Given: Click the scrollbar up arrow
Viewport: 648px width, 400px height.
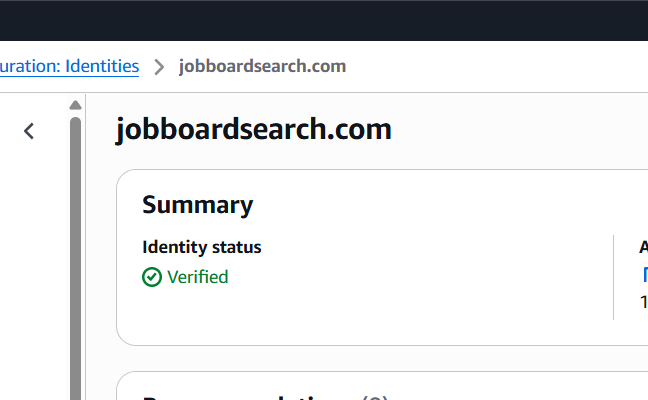Looking at the screenshot, I should [x=75, y=105].
